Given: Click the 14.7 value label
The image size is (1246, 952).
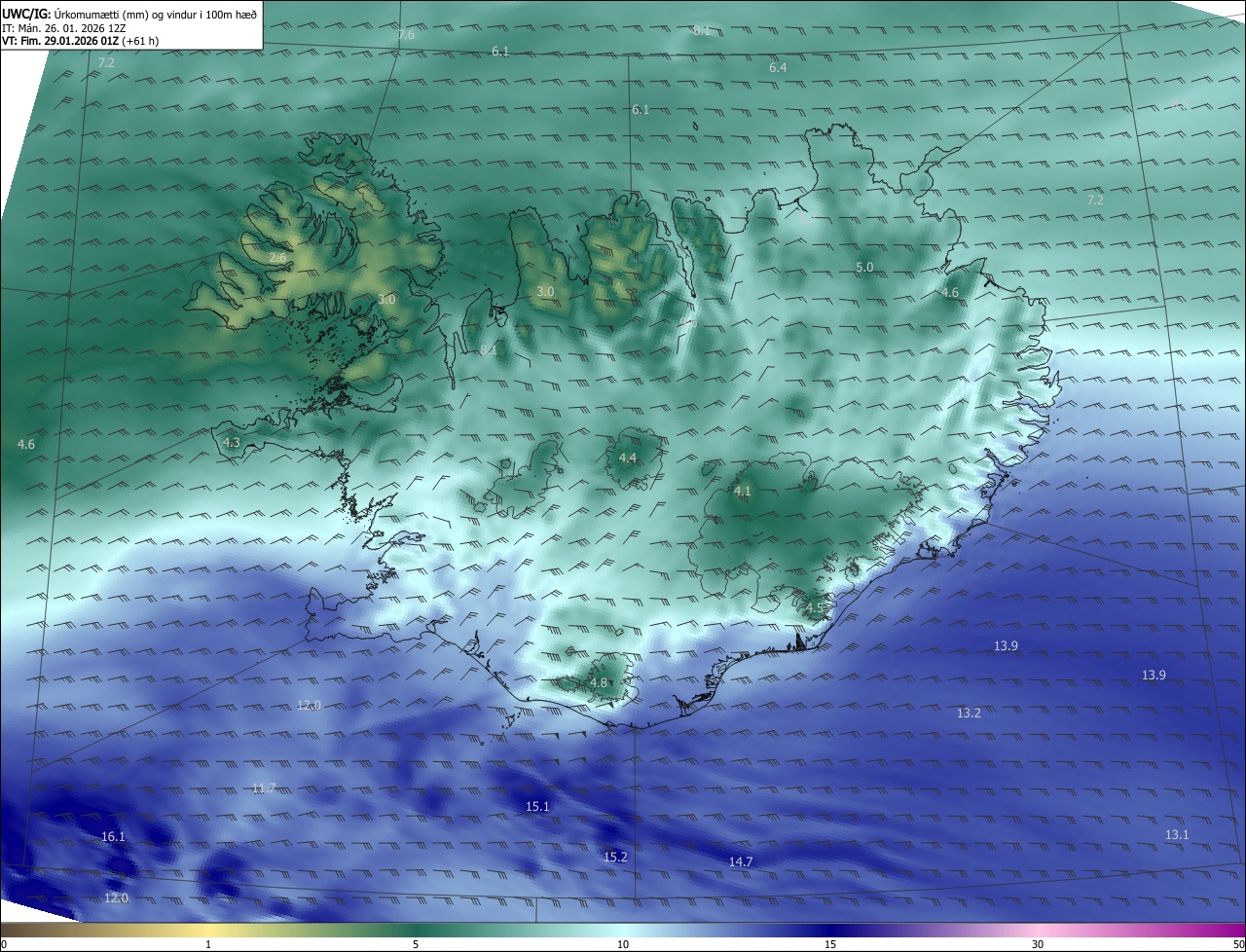Looking at the screenshot, I should click(x=741, y=862).
